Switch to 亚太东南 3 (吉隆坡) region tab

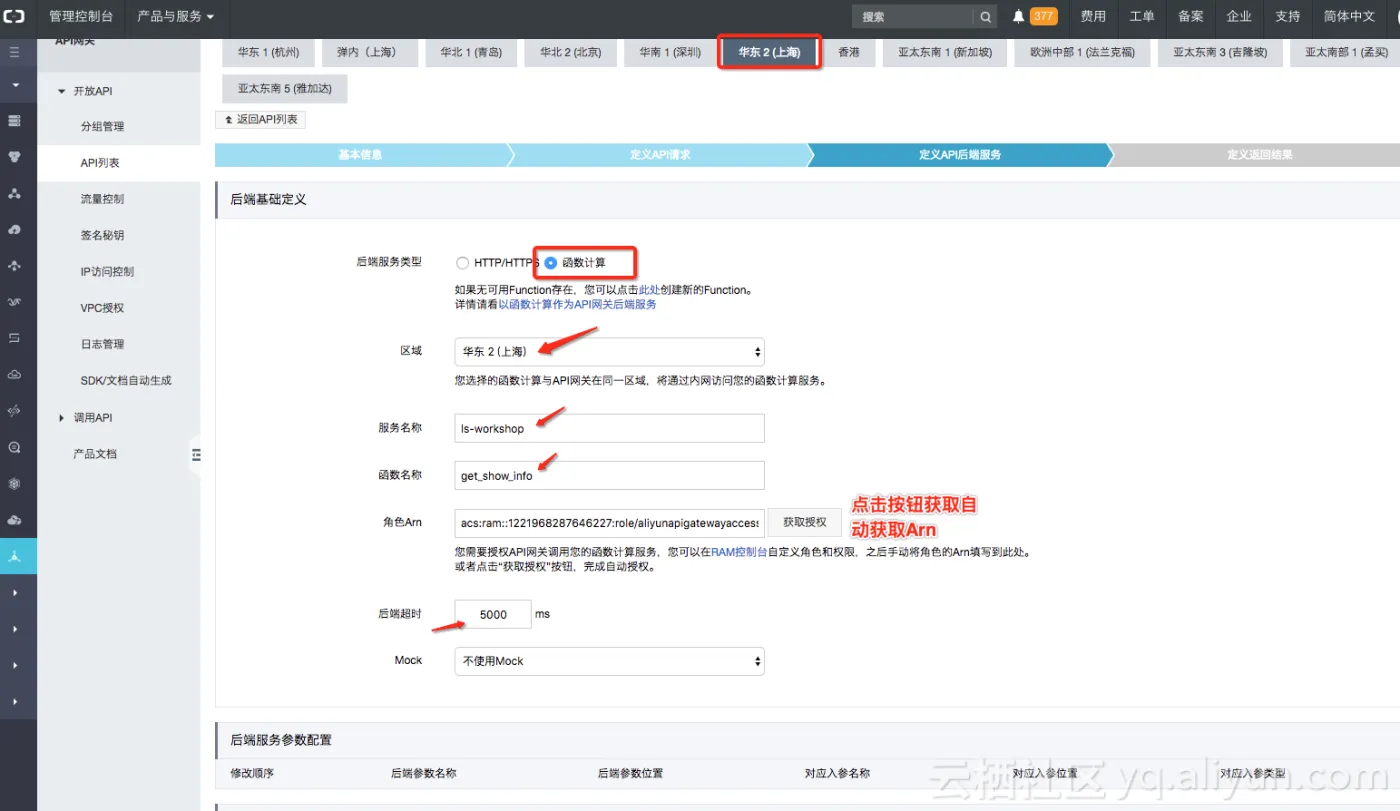pos(1220,52)
